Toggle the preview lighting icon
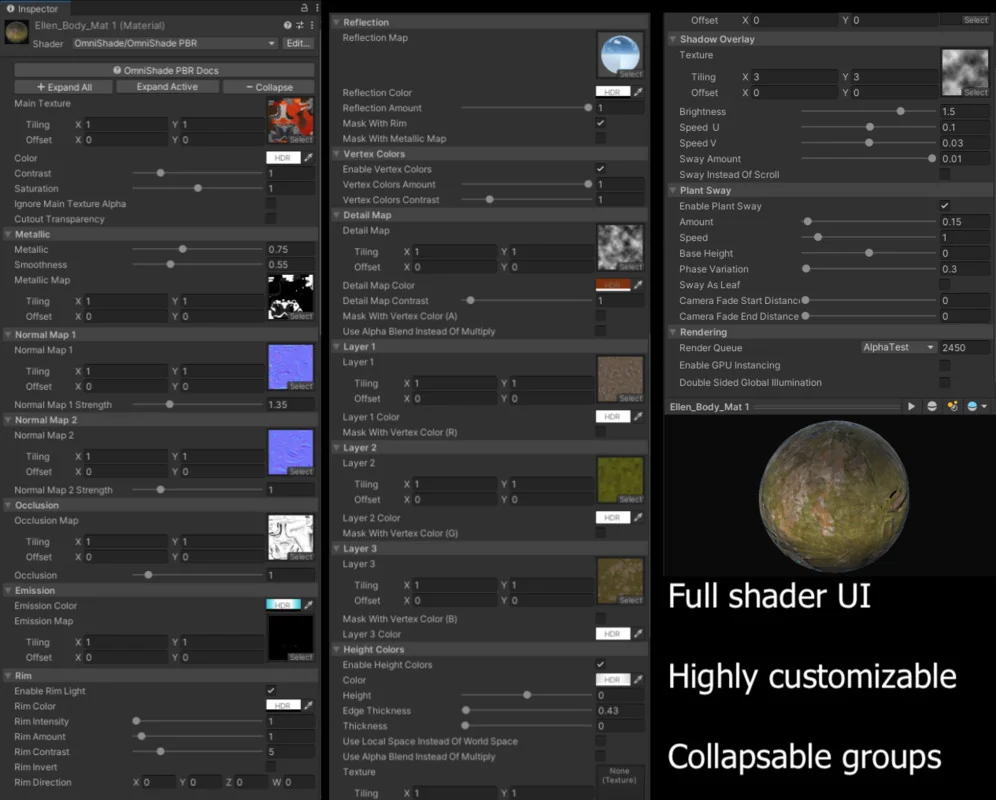Image resolution: width=996 pixels, height=800 pixels. pos(952,407)
